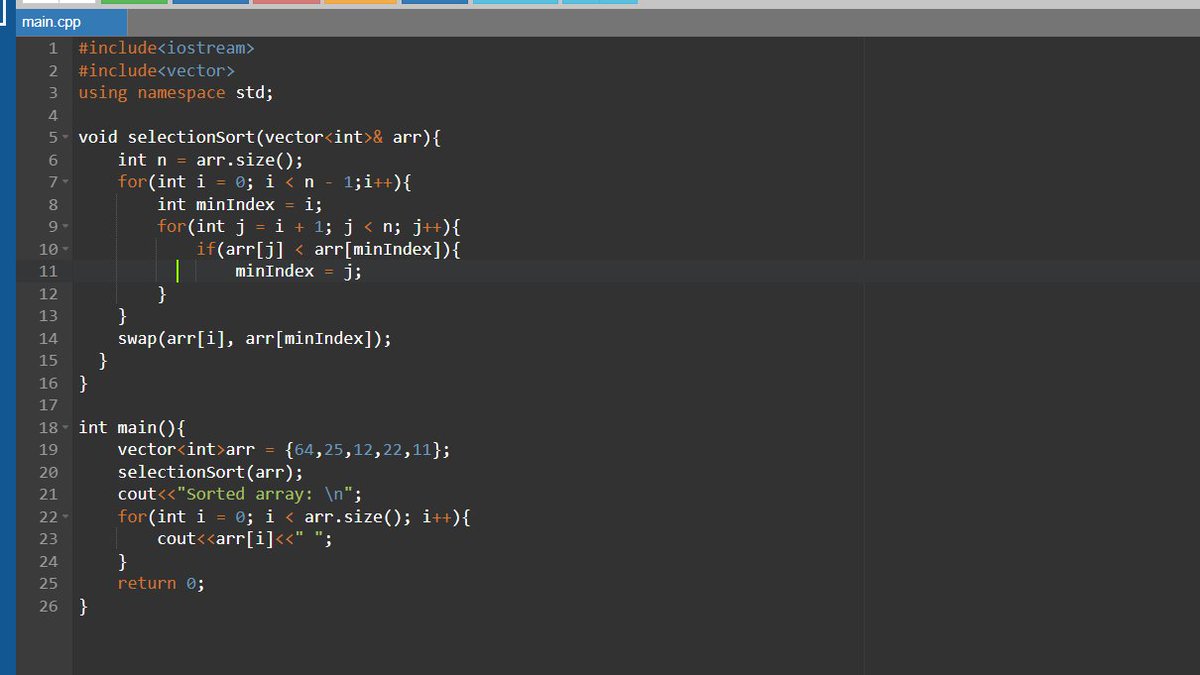Click the 'int n = arr.size();' statement
Viewport: 1200px width, 675px height.
pyautogui.click(x=210, y=159)
